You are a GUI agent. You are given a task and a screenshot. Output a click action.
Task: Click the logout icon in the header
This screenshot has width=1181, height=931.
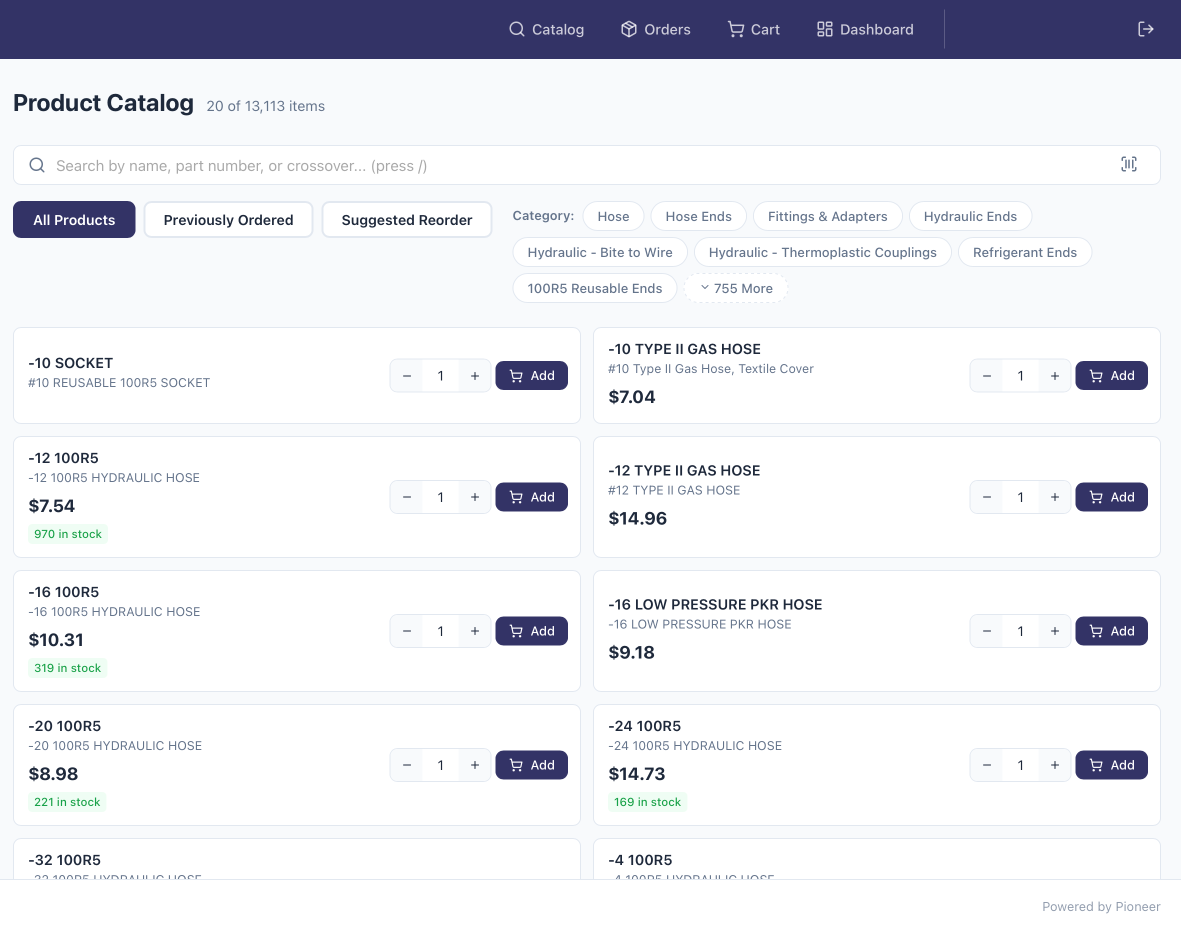click(x=1146, y=29)
